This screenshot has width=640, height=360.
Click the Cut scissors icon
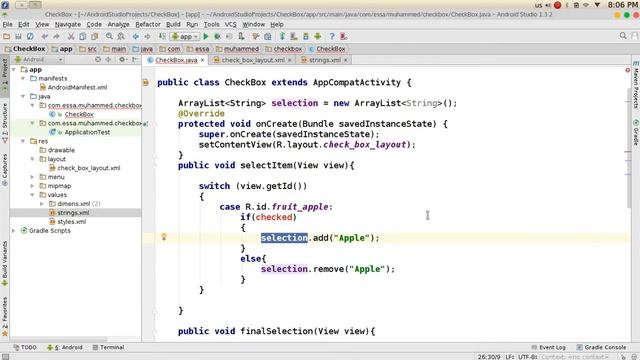71,37
